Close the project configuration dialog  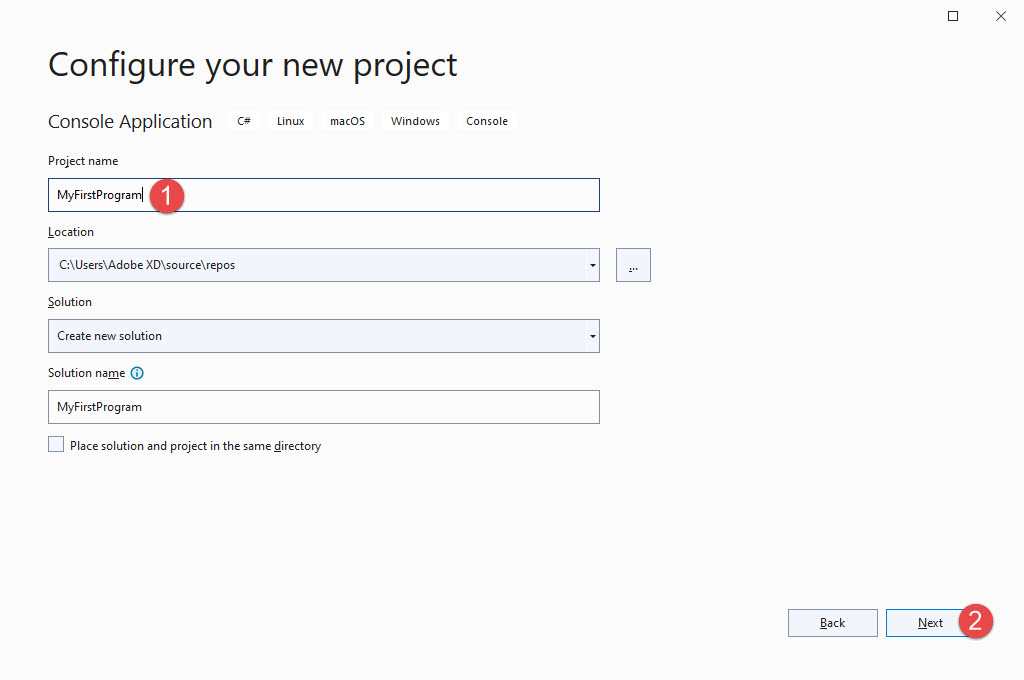click(1000, 15)
